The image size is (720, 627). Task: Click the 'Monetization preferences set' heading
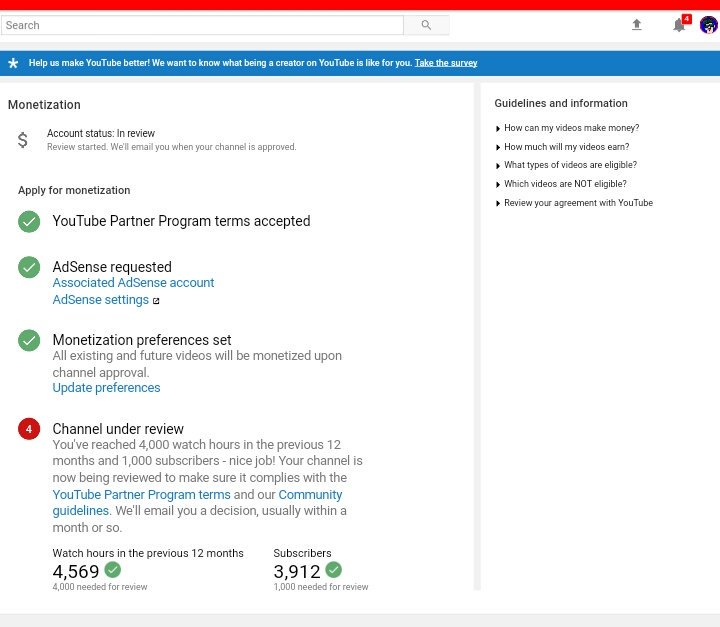coord(142,340)
